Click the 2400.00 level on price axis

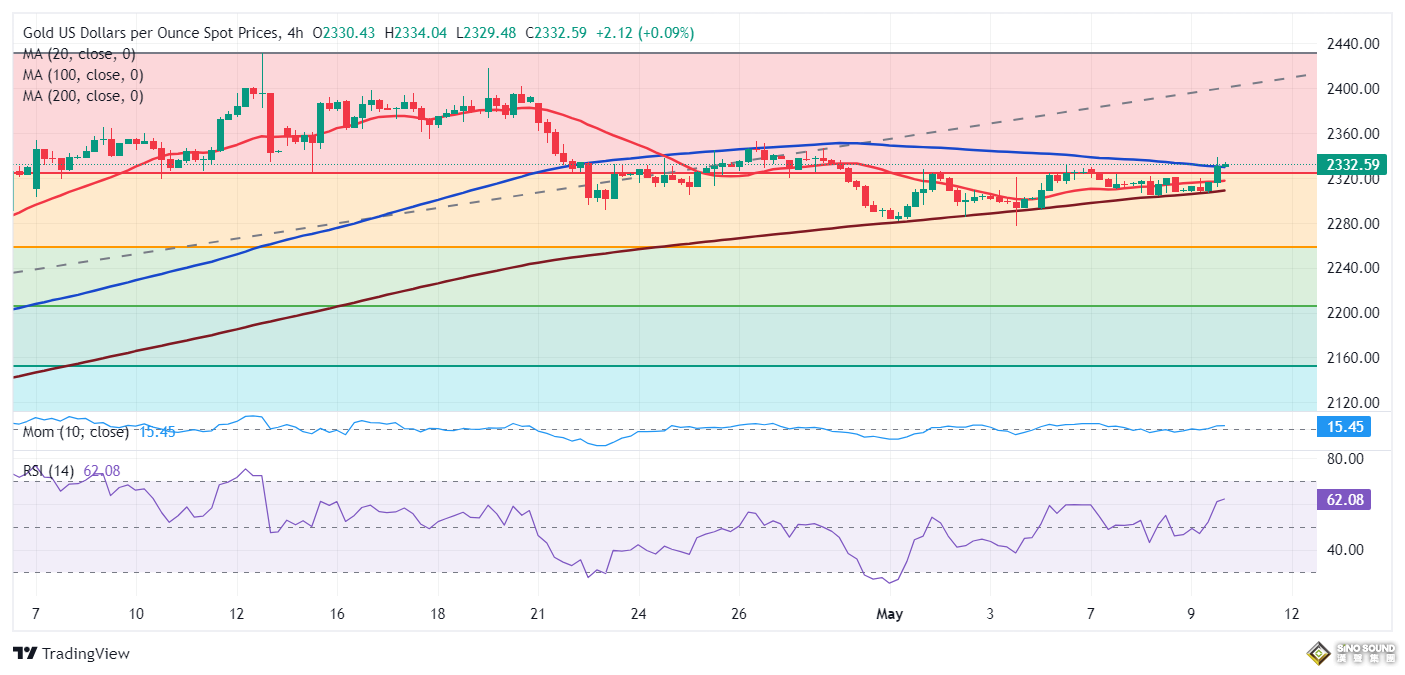pyautogui.click(x=1352, y=89)
